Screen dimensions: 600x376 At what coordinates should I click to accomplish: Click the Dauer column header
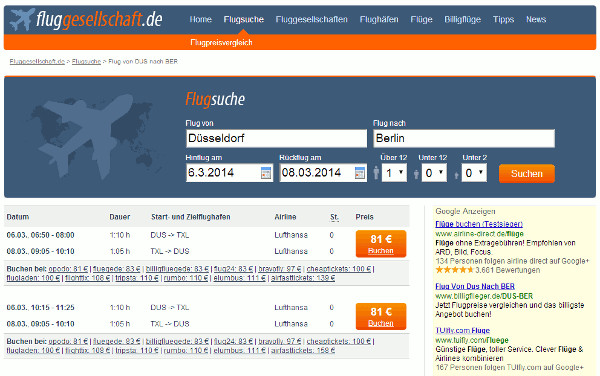(x=120, y=217)
